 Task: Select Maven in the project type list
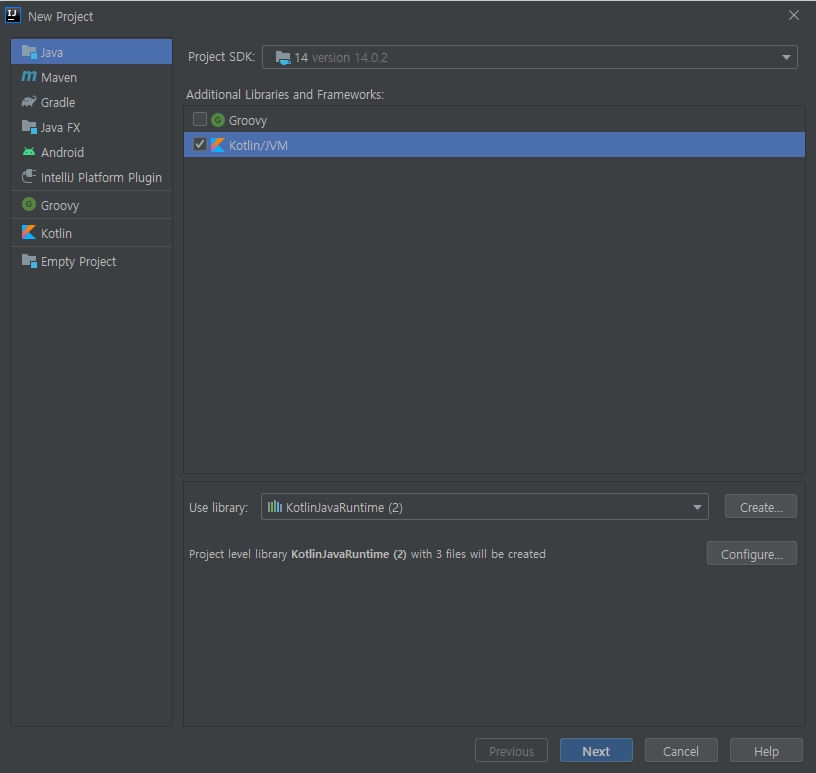click(92, 77)
